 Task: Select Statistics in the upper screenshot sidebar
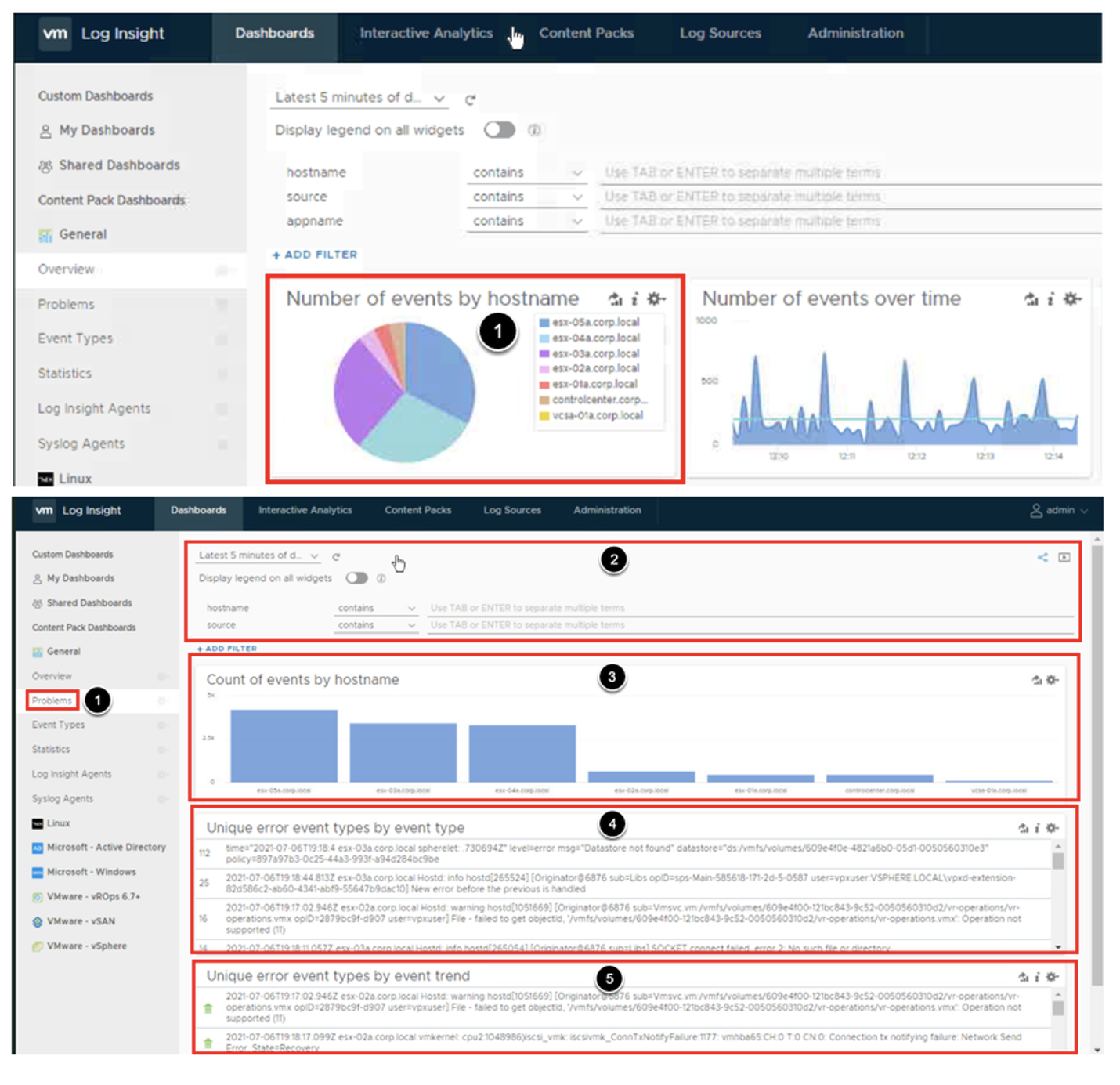pos(65,374)
